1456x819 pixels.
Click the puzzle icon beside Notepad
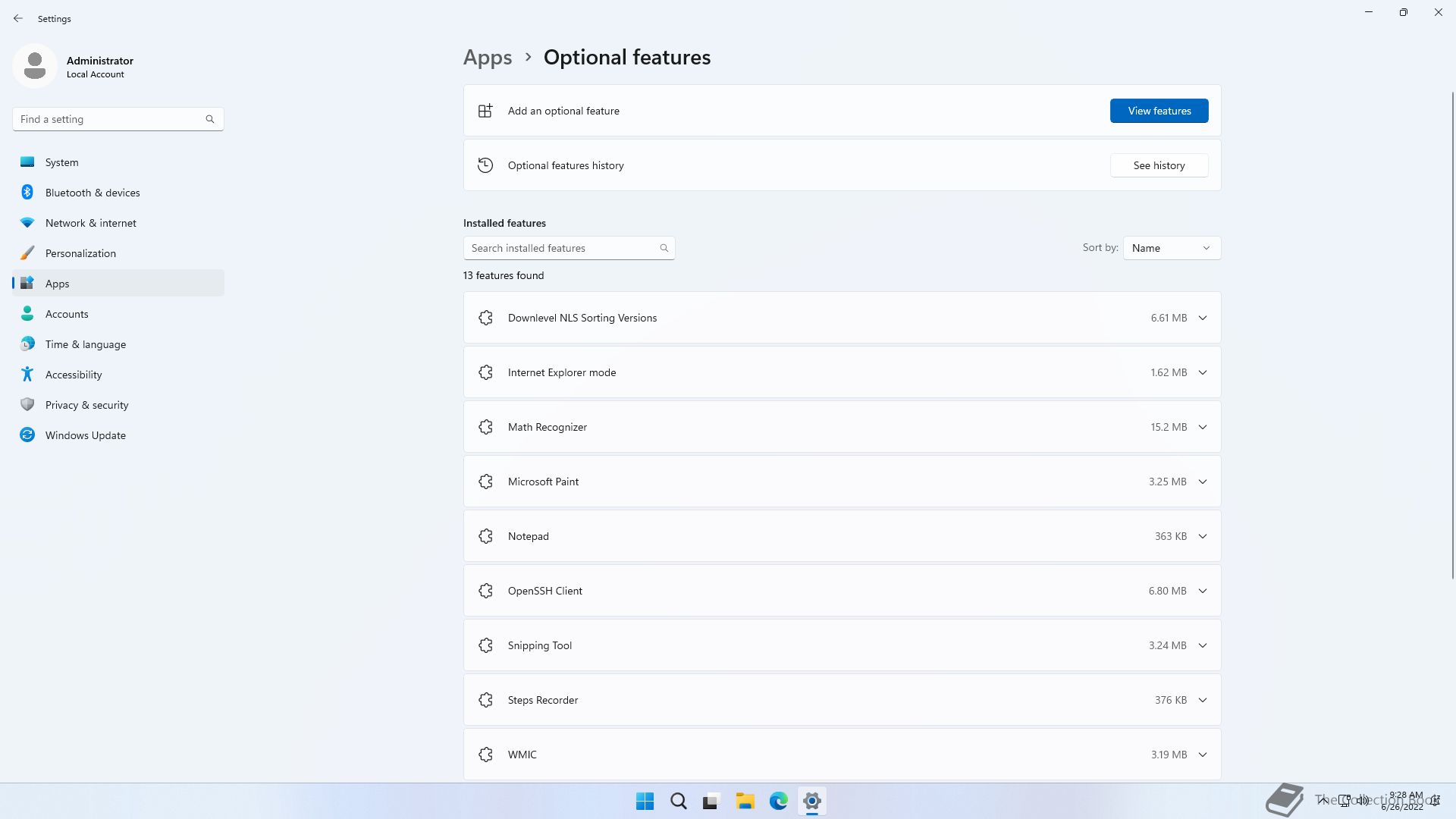tap(486, 536)
